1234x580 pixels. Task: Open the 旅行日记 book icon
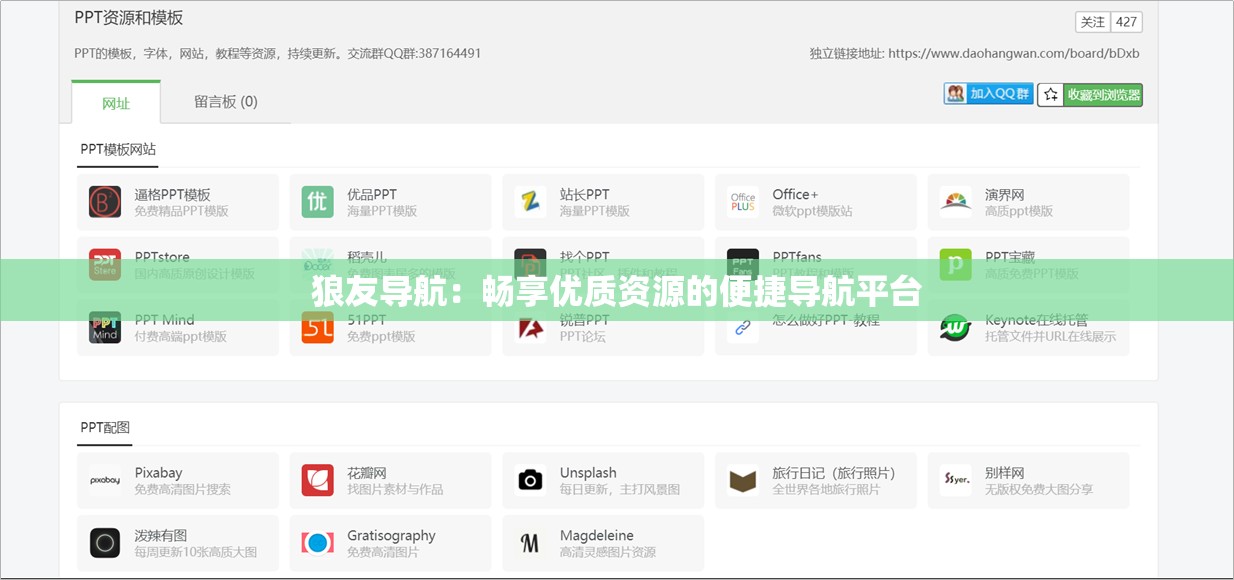pyautogui.click(x=743, y=480)
